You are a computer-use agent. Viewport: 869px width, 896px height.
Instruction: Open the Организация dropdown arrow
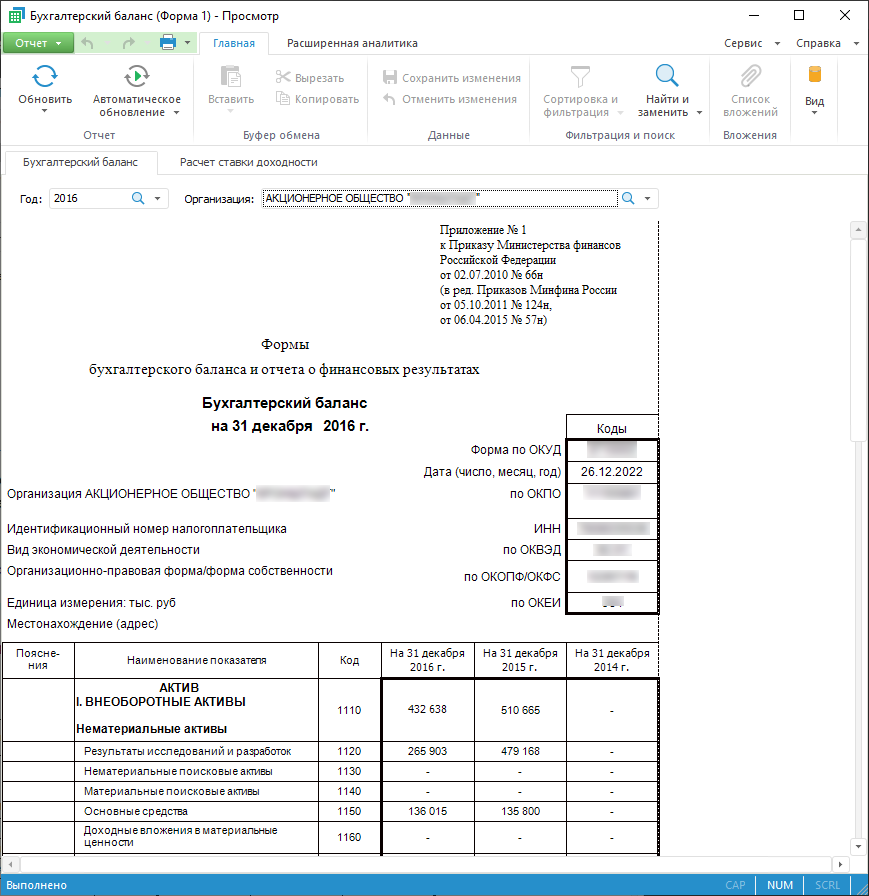[647, 198]
